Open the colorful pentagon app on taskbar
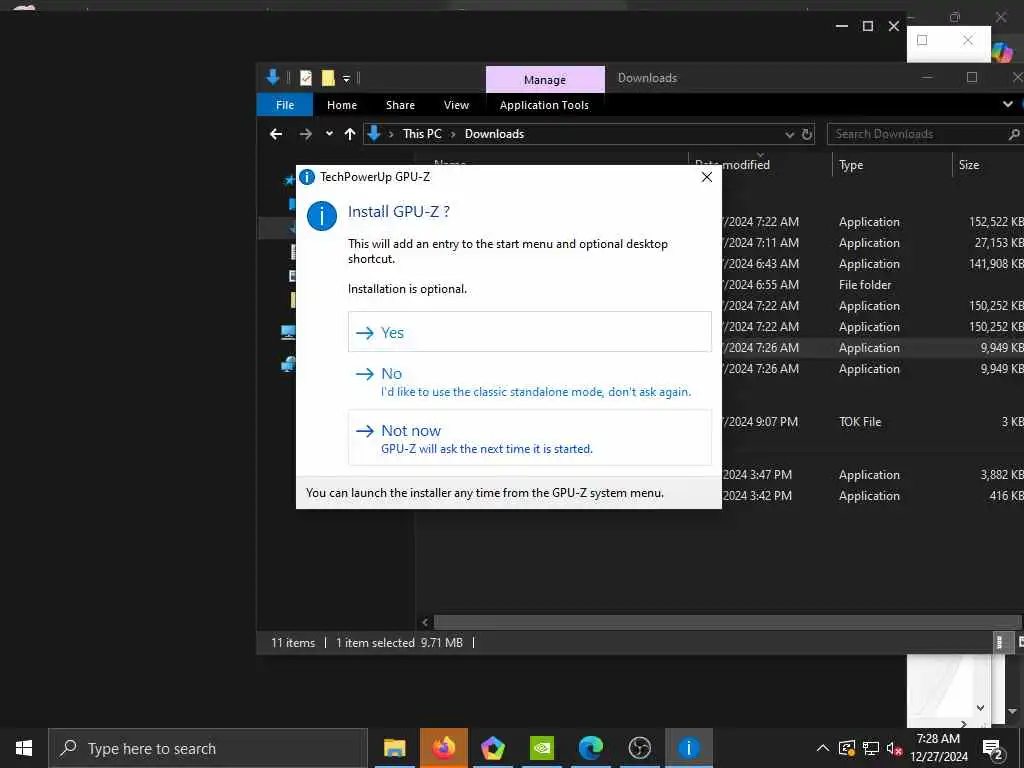 coord(492,748)
